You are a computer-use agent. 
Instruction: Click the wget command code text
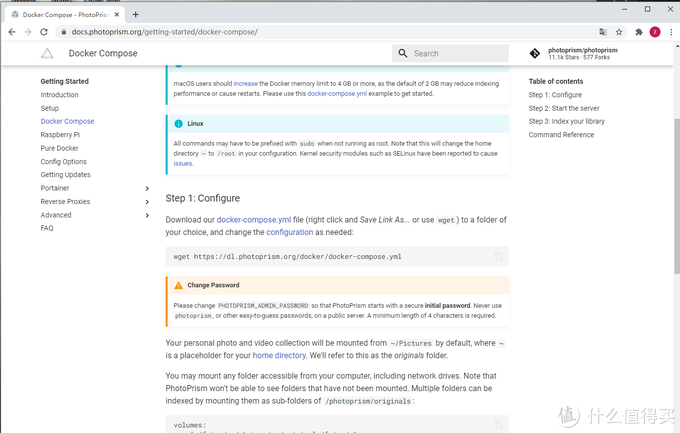[287, 256]
